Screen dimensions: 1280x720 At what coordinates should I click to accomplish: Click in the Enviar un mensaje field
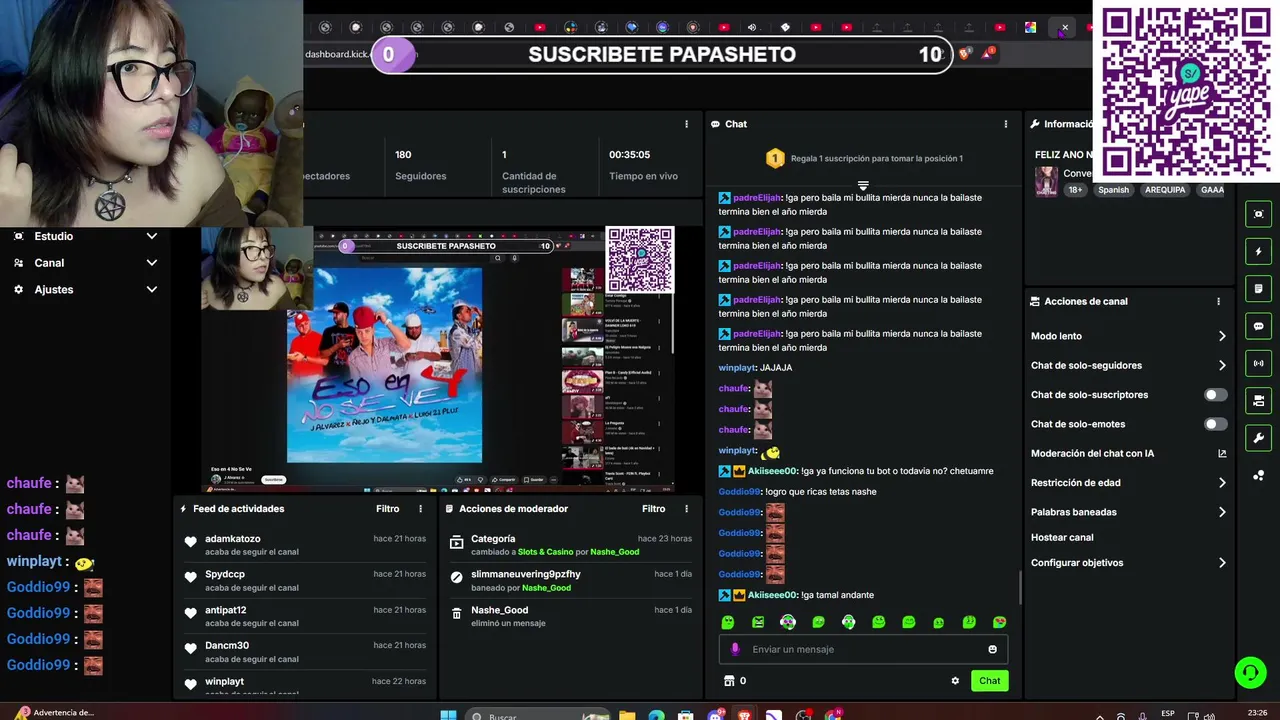coord(865,649)
